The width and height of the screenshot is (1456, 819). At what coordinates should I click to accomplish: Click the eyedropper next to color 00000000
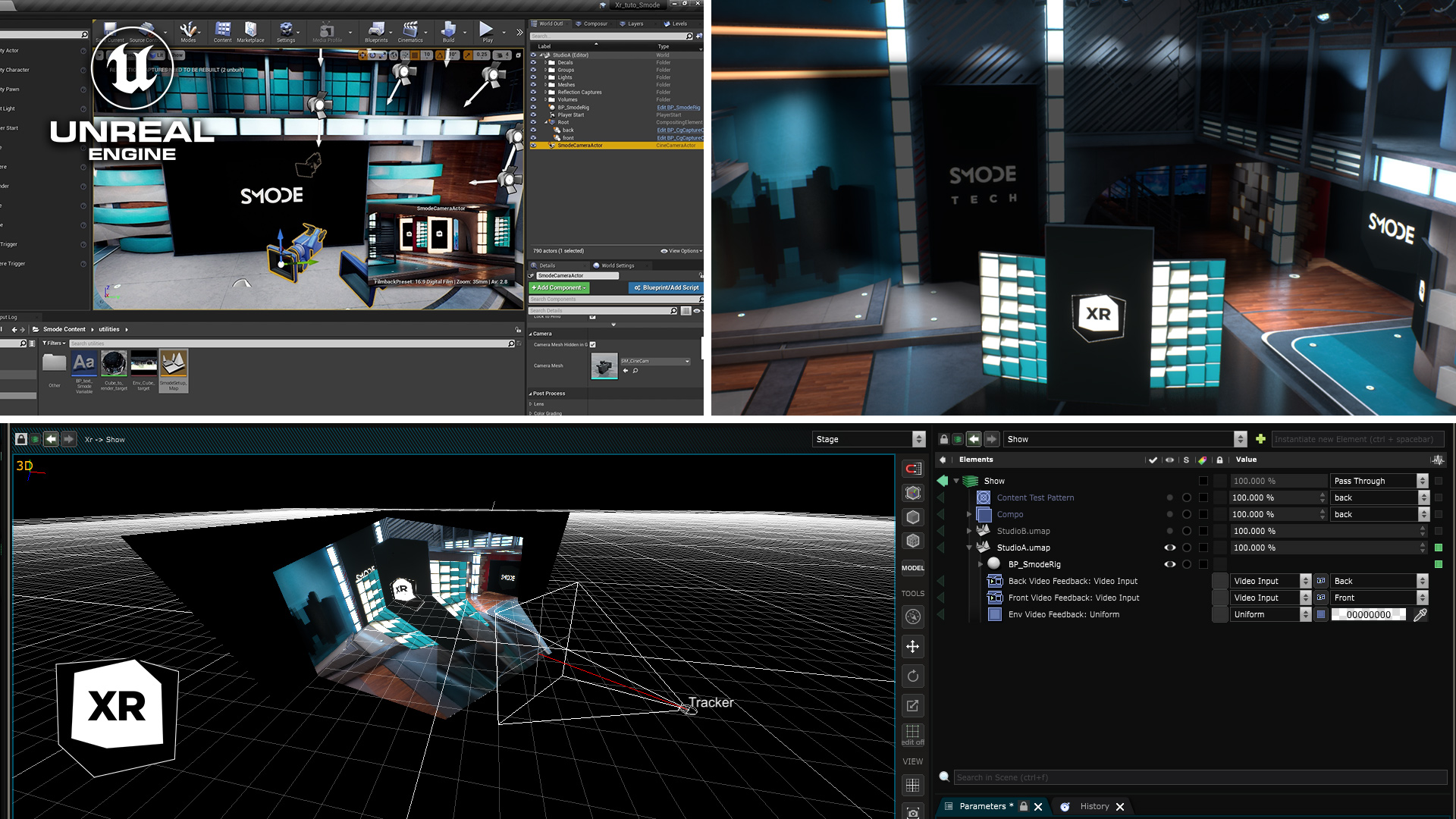(1420, 615)
